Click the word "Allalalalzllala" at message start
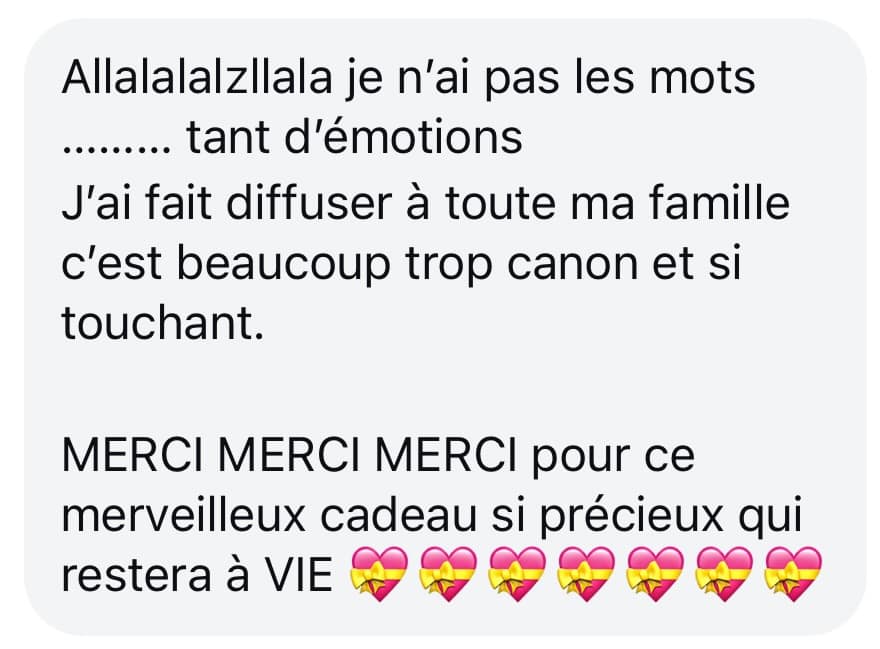This screenshot has width=880, height=649. coord(197,77)
